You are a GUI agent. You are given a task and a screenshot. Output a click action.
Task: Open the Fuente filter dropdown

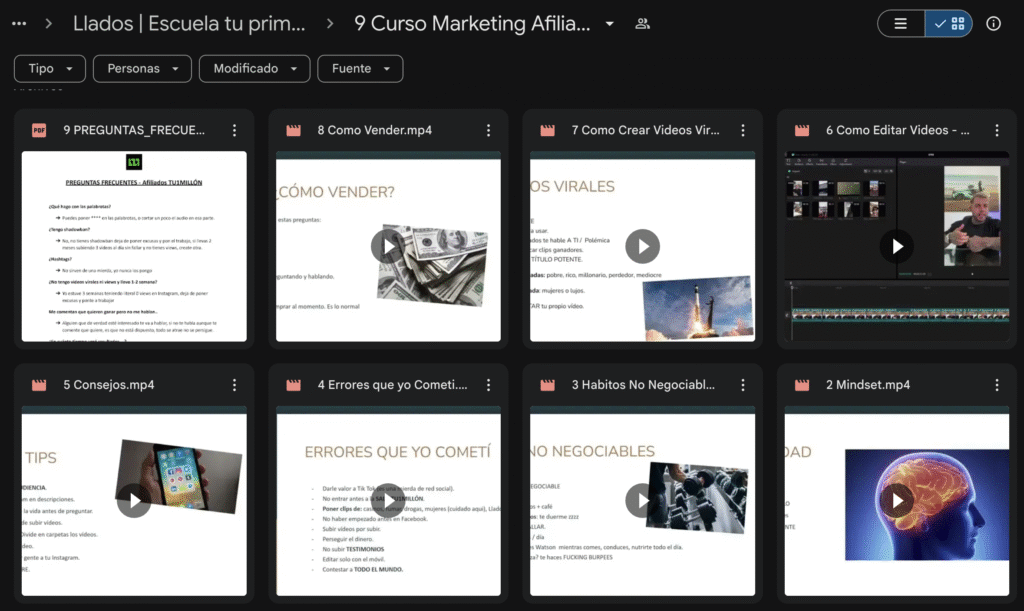tap(360, 68)
